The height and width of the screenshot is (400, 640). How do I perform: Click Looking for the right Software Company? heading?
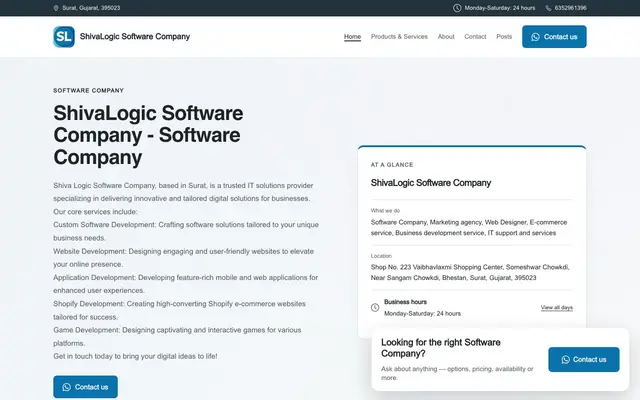[x=441, y=348]
